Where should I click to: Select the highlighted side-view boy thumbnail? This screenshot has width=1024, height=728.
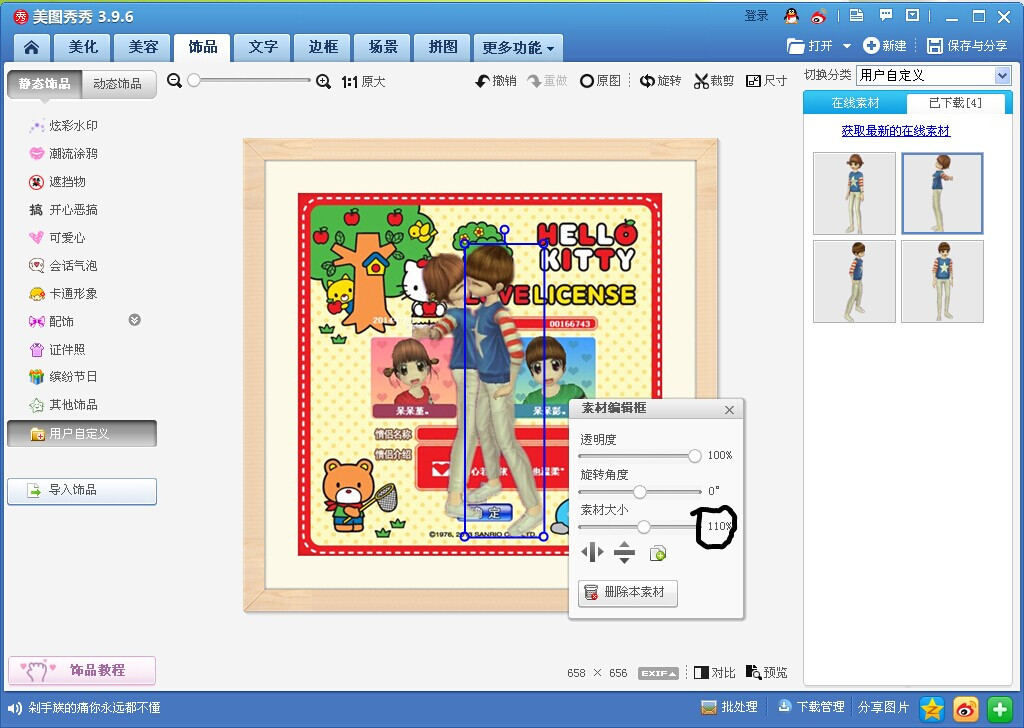pyautogui.click(x=942, y=193)
